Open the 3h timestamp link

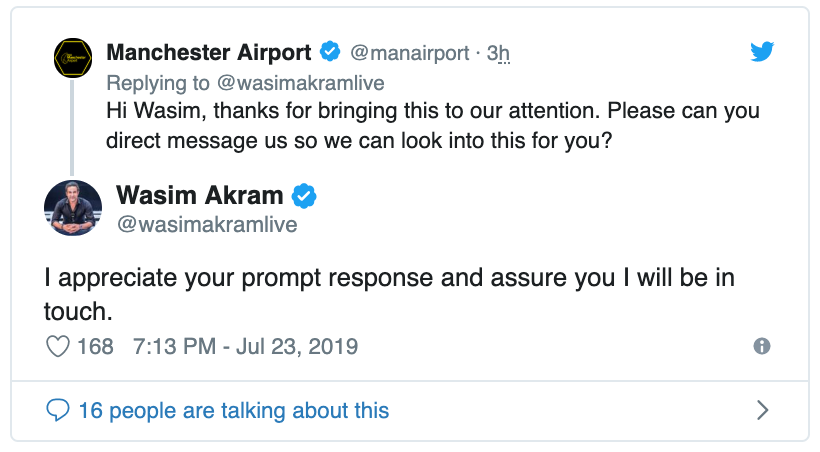click(x=498, y=52)
